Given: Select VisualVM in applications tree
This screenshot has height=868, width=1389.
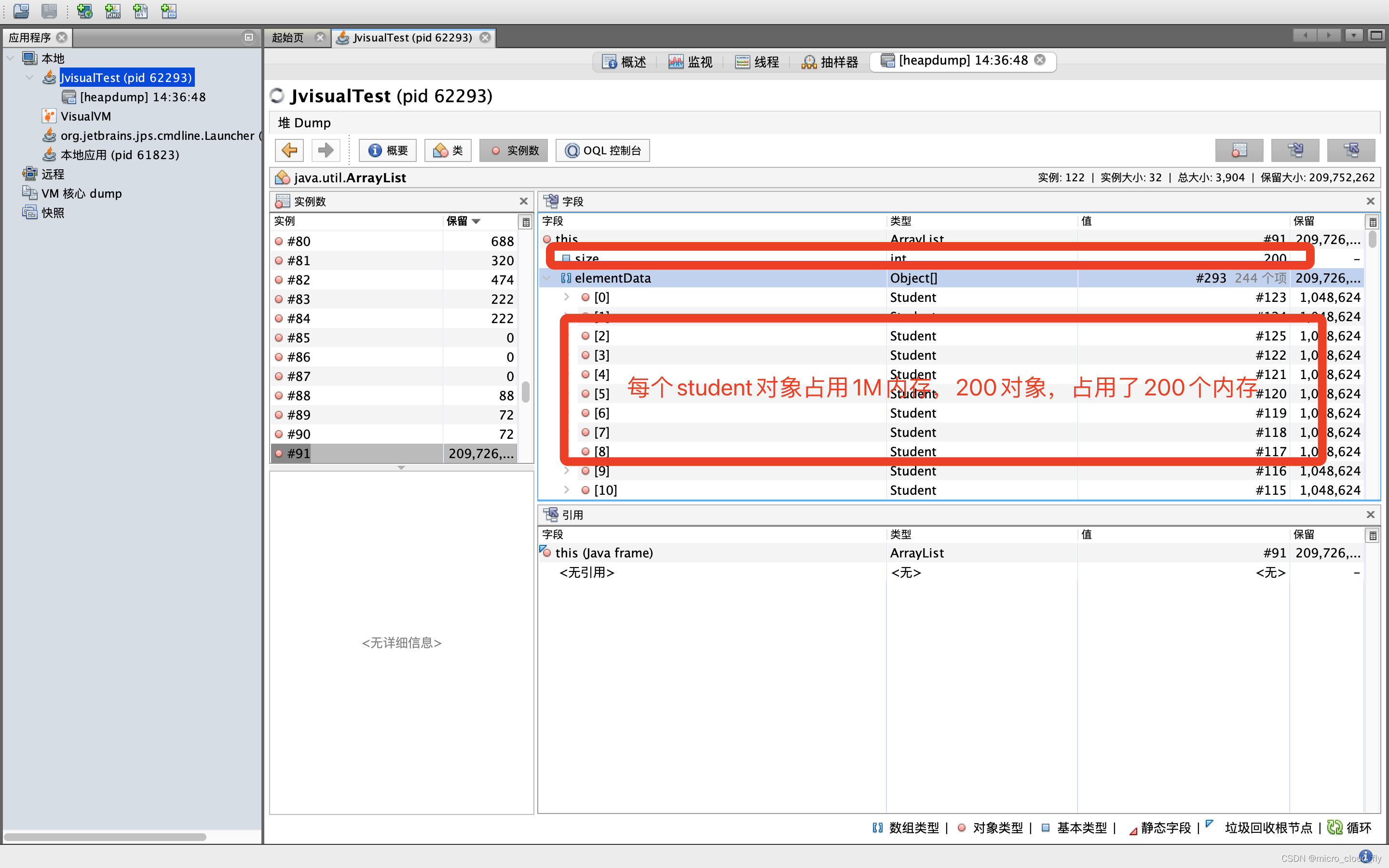Looking at the screenshot, I should point(77,117).
